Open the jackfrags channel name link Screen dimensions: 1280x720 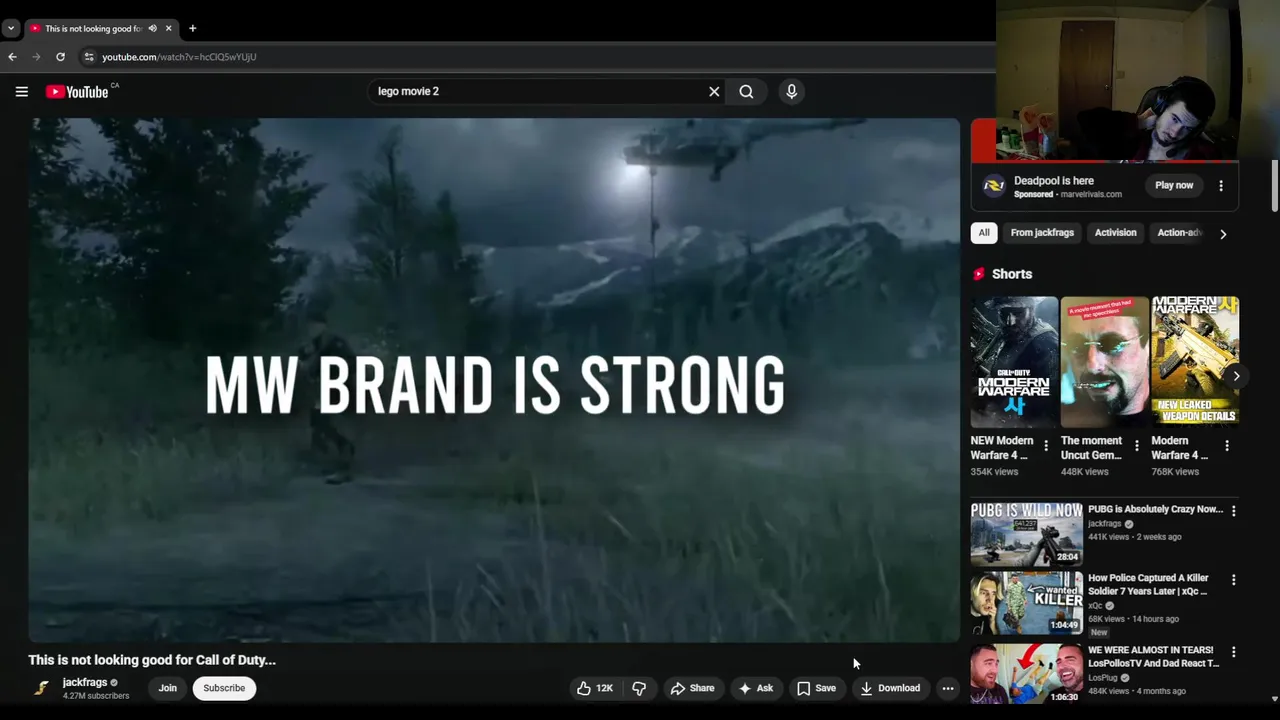click(x=84, y=682)
